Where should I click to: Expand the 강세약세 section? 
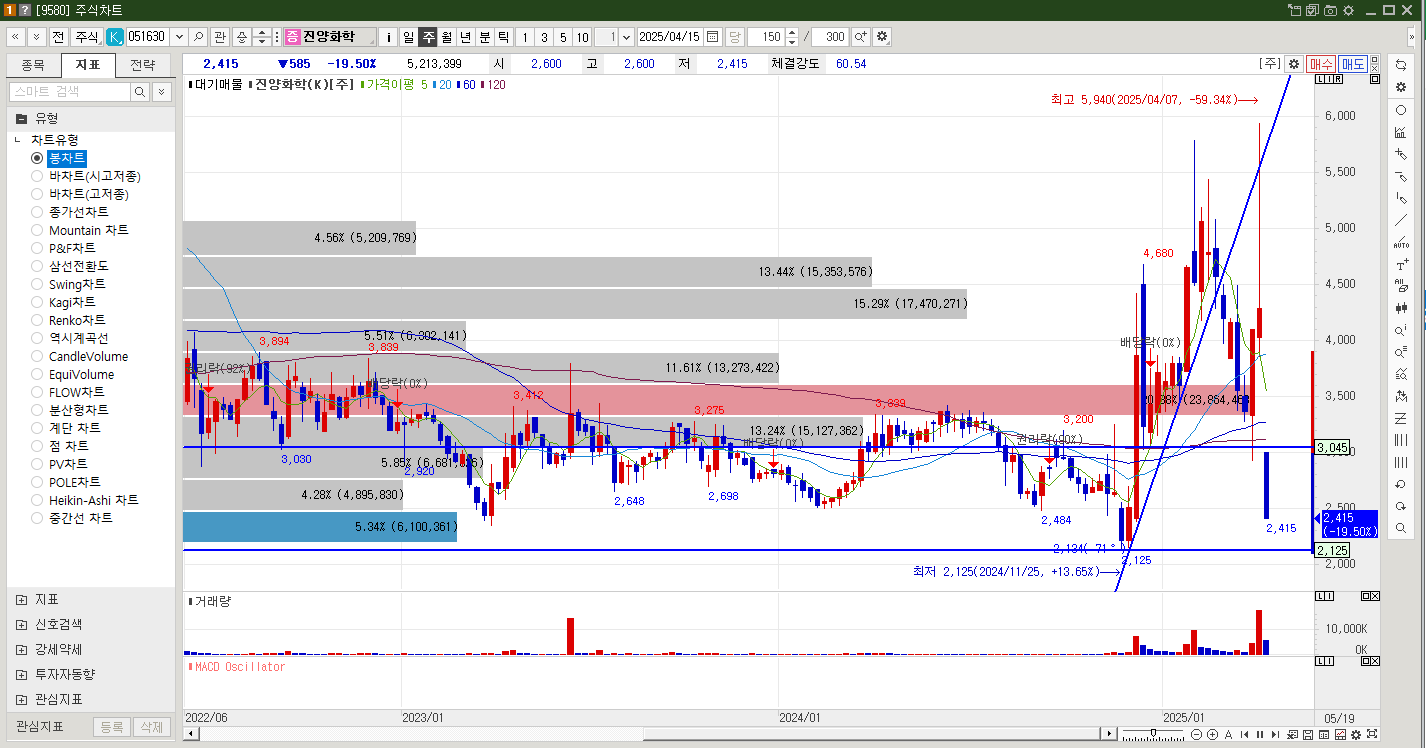[22, 649]
